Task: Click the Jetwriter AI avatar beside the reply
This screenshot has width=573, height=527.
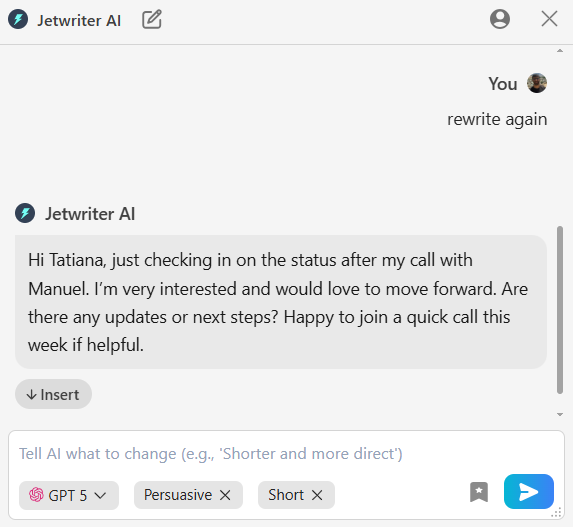Action: pyautogui.click(x=25, y=213)
